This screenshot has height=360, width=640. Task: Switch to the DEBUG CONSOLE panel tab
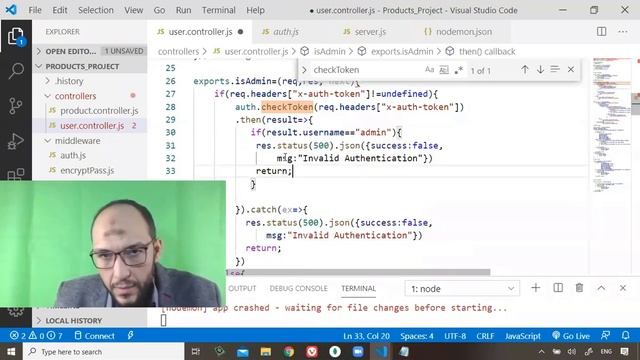pos(298,288)
